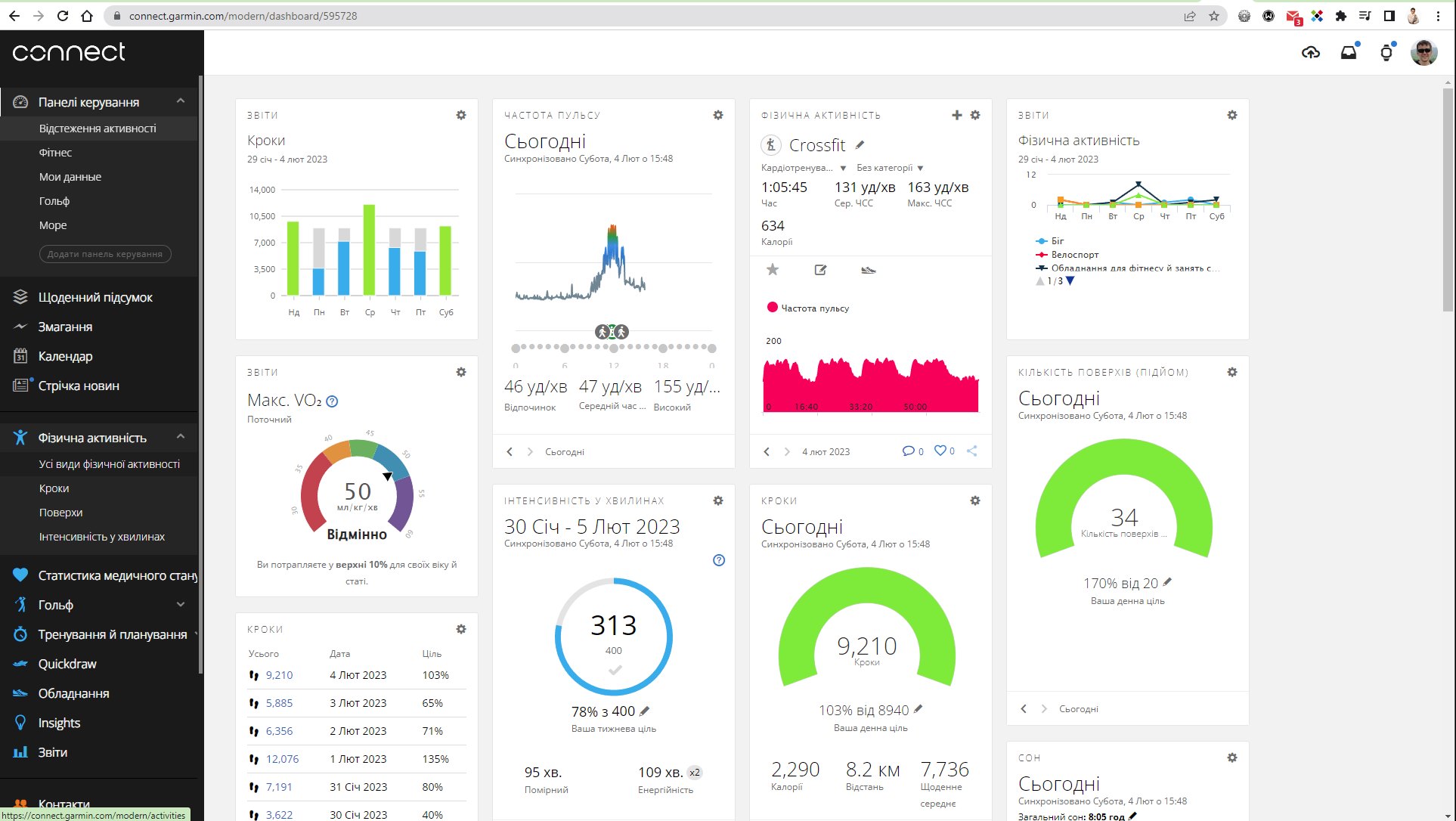Open settings gear on heart rate widget
Image resolution: width=1456 pixels, height=821 pixels.
pyautogui.click(x=718, y=115)
